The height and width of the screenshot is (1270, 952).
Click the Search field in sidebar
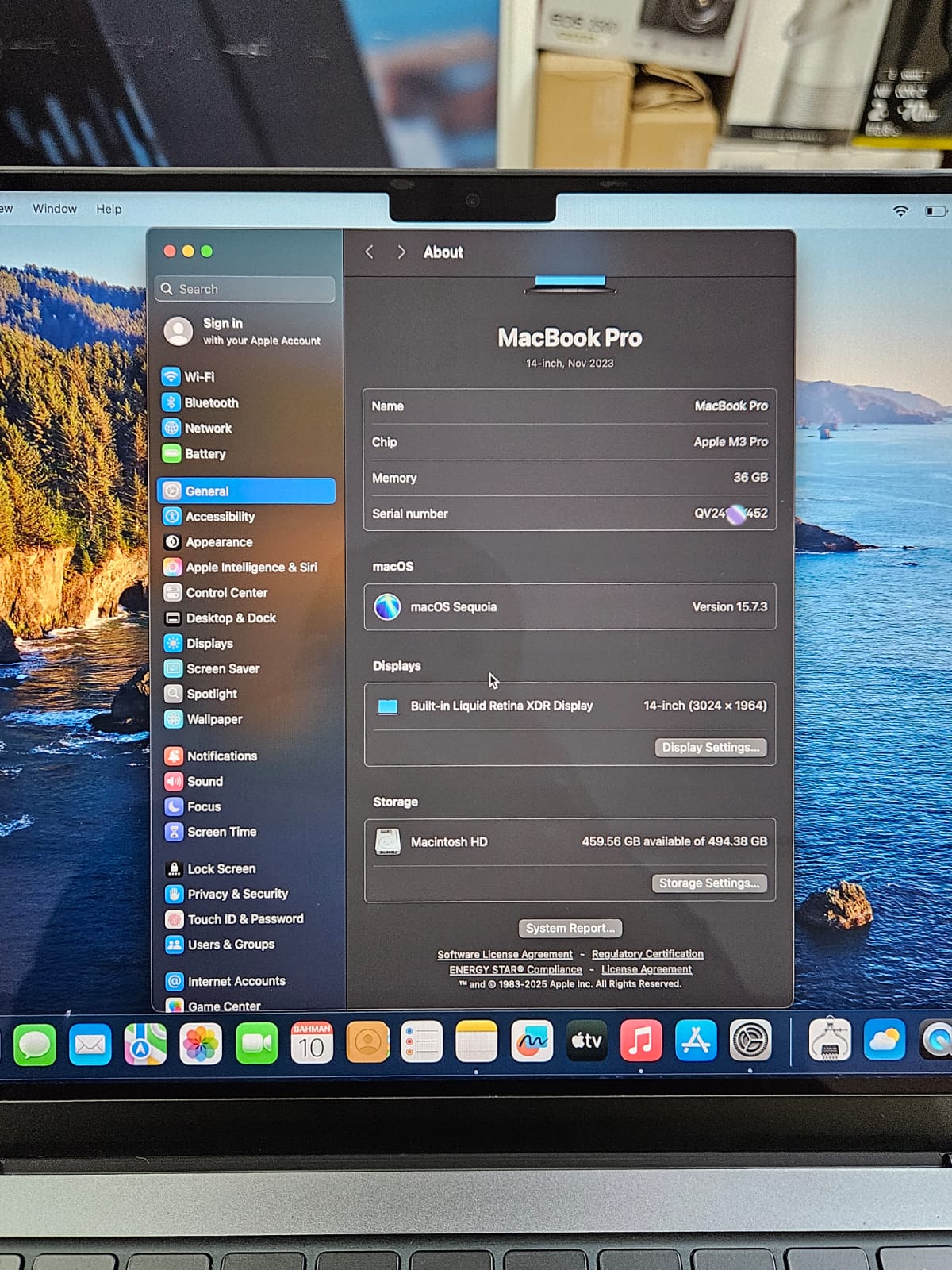pos(245,289)
